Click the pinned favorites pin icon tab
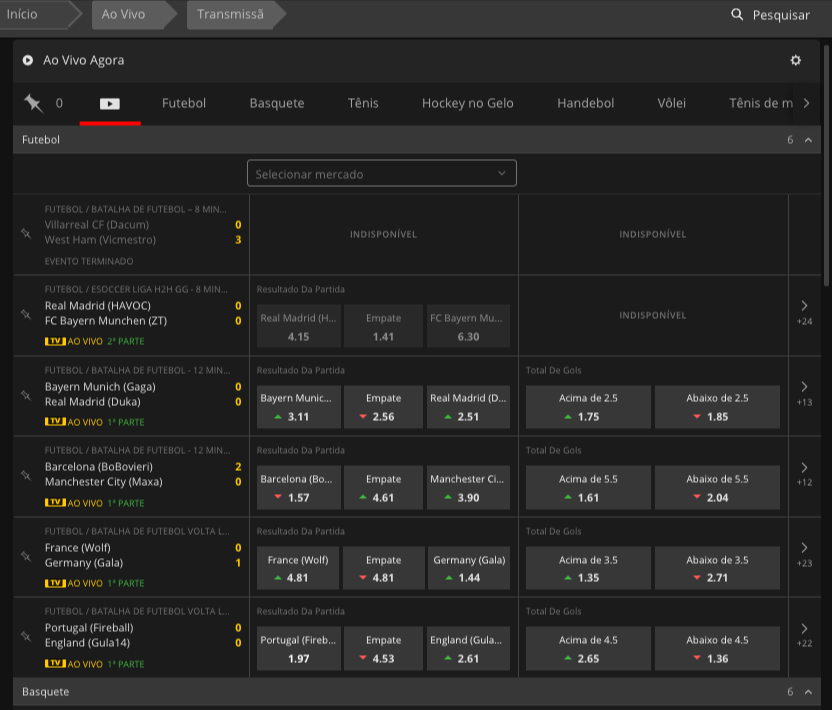This screenshot has width=832, height=710. [34, 103]
